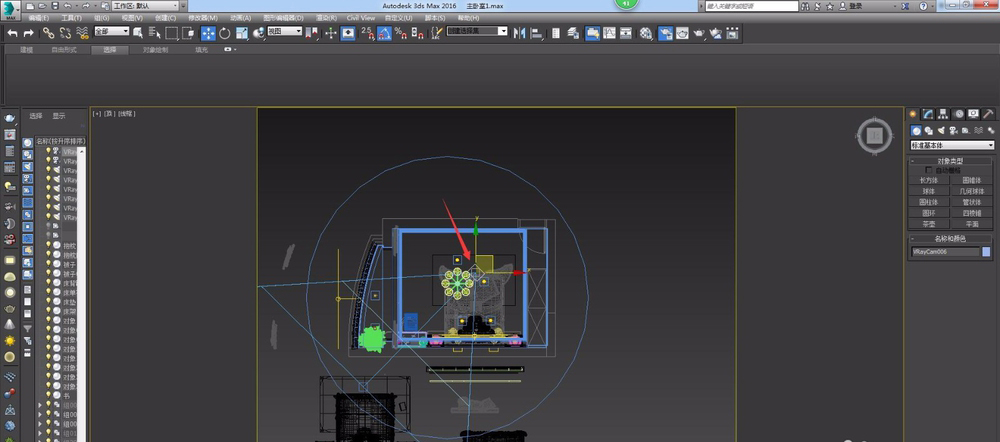
Task: Open the Material Editor
Action: point(646,33)
